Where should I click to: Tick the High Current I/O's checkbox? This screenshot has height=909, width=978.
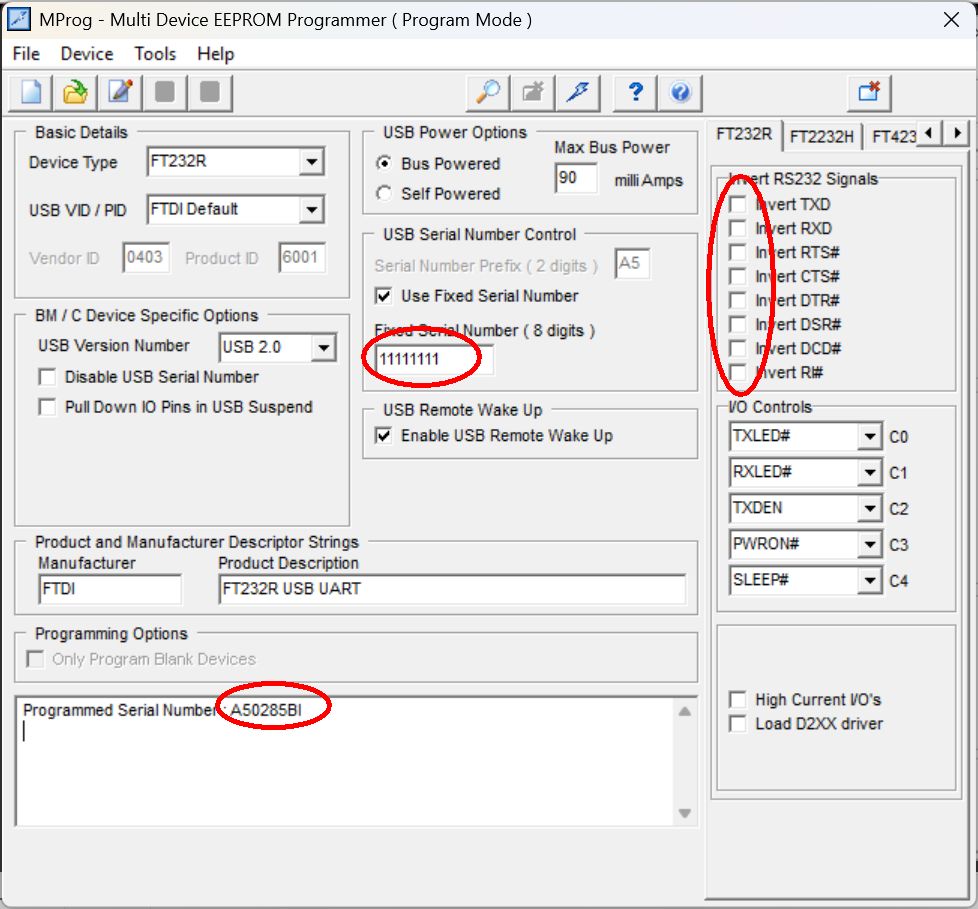[x=738, y=700]
